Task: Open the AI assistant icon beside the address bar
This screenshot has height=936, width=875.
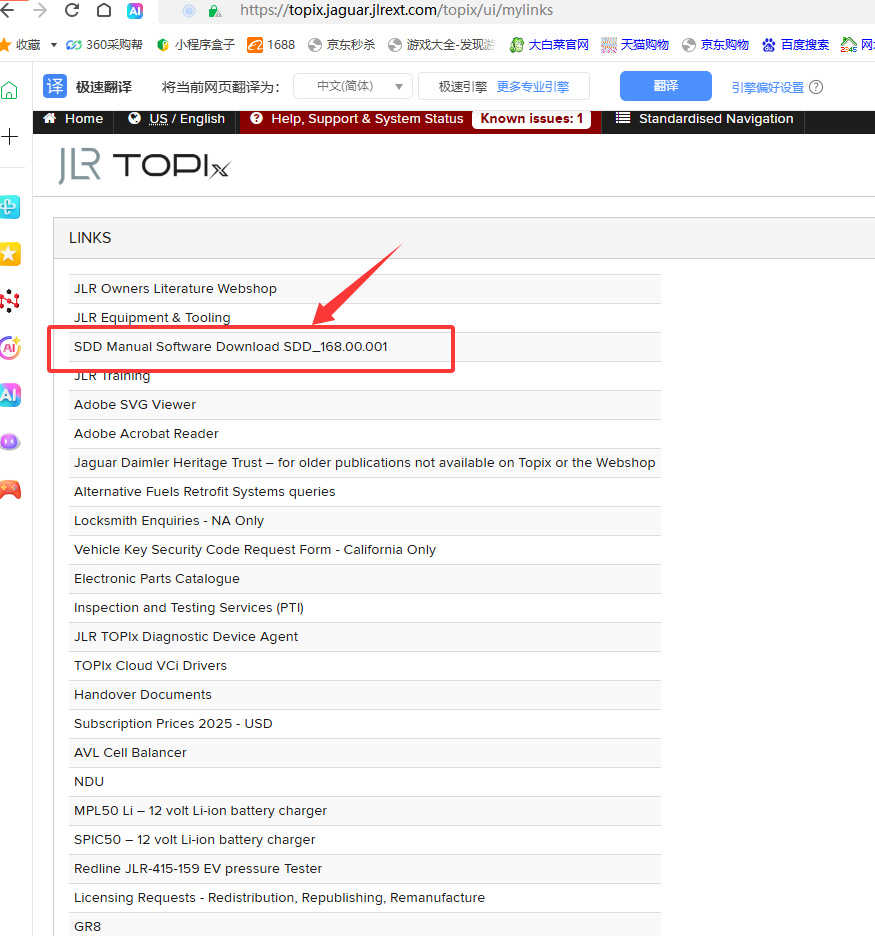Action: 135,11
